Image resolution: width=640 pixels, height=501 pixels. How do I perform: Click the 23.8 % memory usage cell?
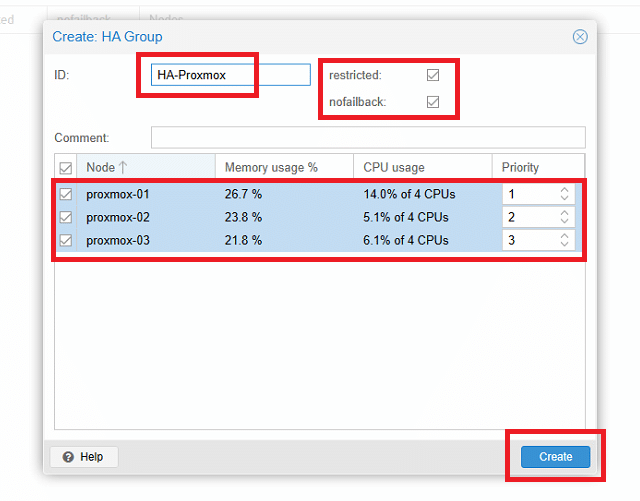point(243,217)
